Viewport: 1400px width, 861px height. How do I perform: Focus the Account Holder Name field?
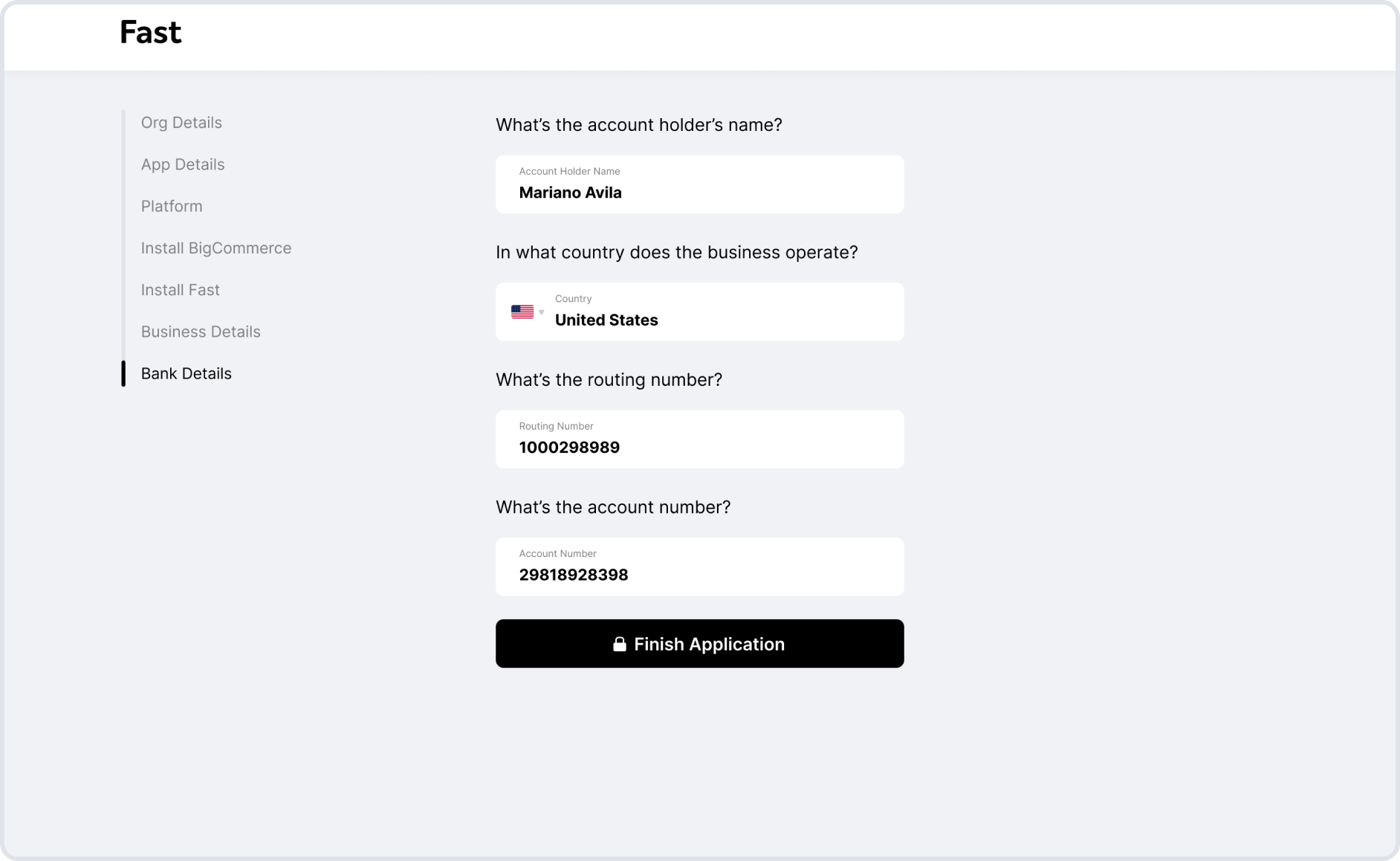[699, 184]
